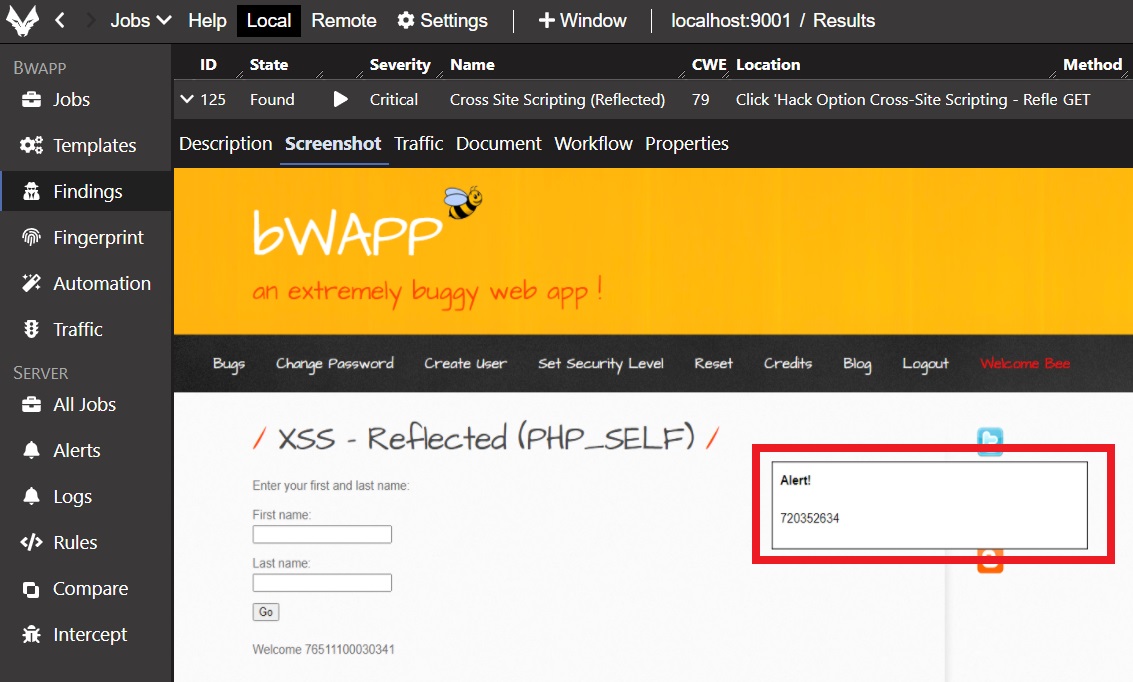This screenshot has height=682, width=1133.
Task: Open the Description tab
Action: pyautogui.click(x=225, y=144)
